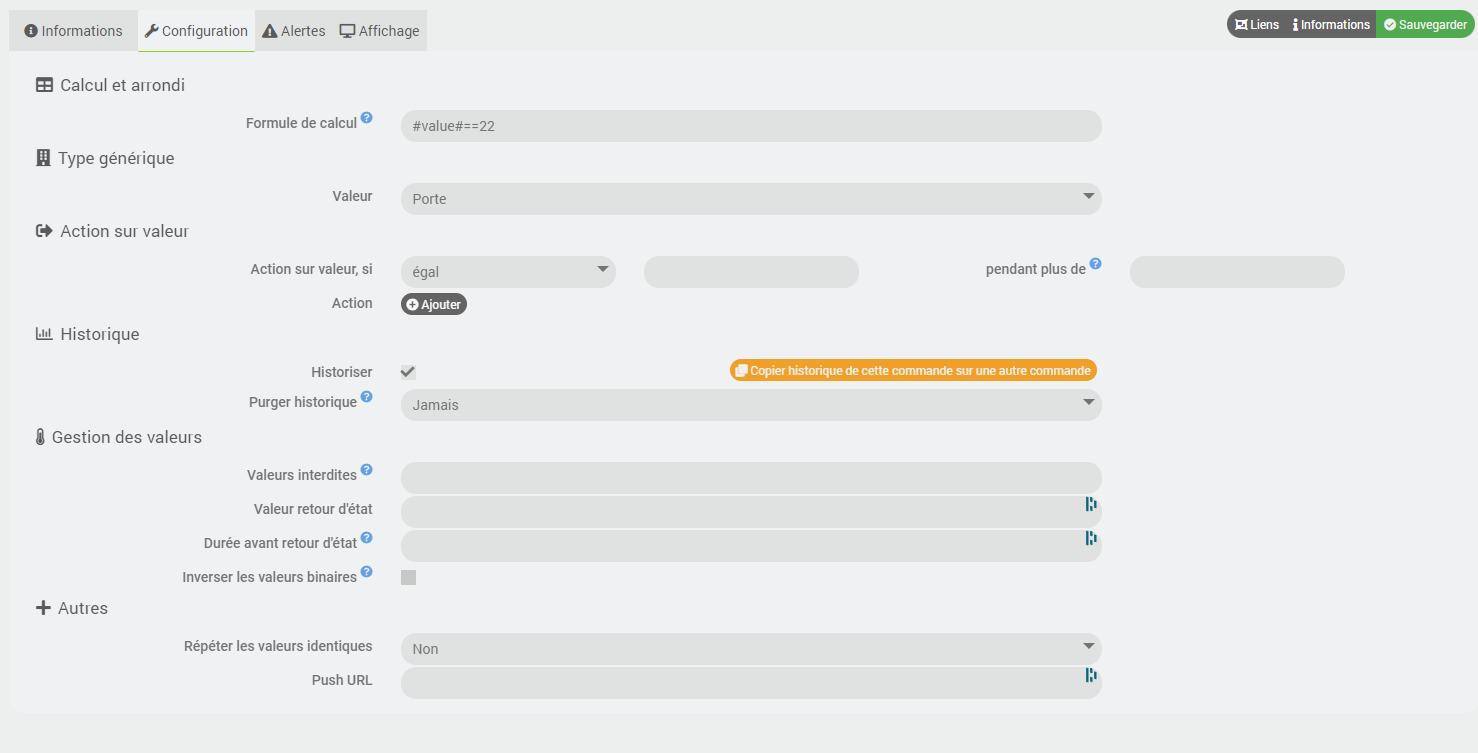This screenshot has width=1478, height=753.
Task: Open the Valeur generic type dropdown
Action: point(750,199)
